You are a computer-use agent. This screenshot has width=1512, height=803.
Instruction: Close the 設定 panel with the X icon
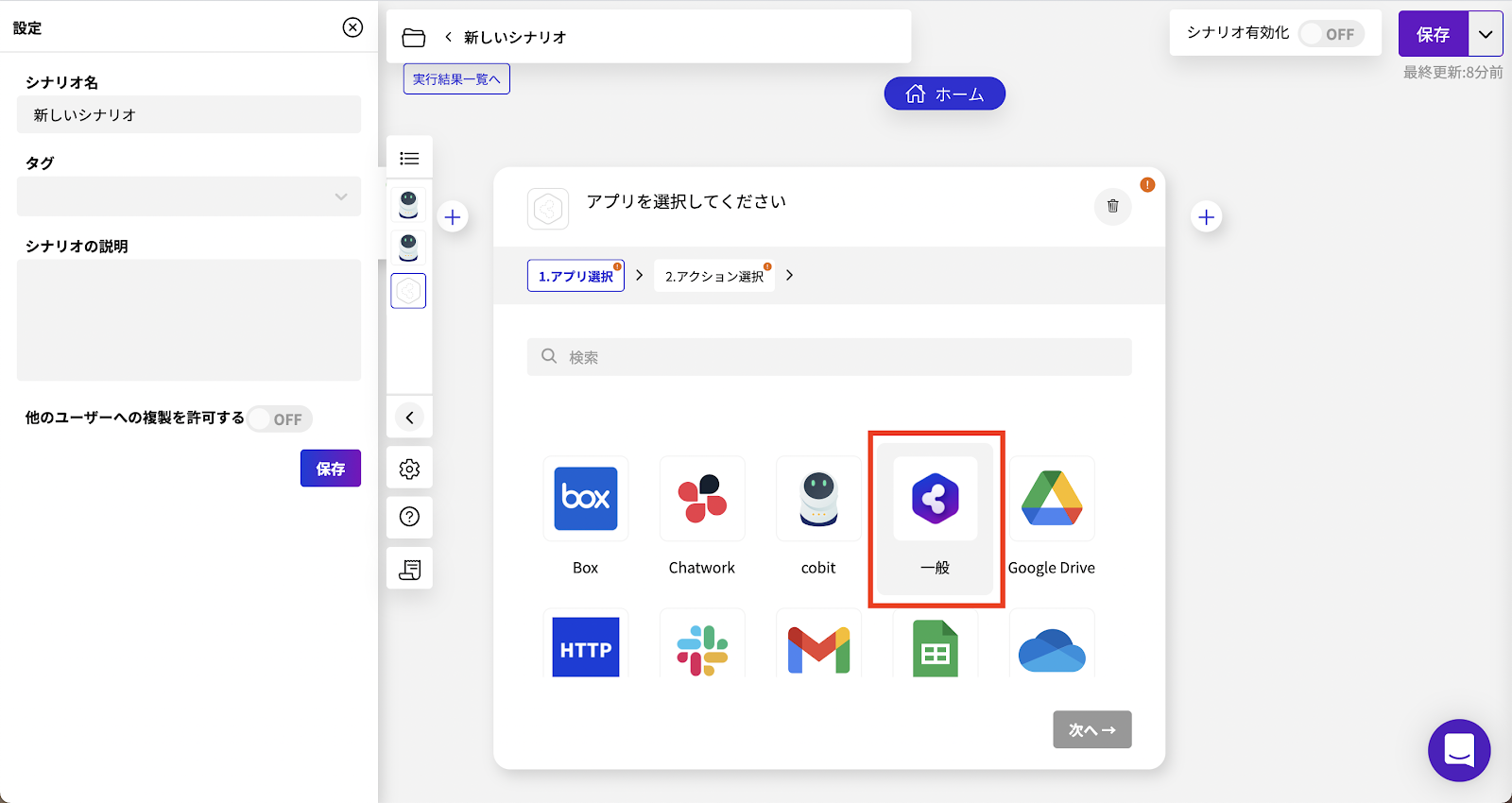[352, 27]
